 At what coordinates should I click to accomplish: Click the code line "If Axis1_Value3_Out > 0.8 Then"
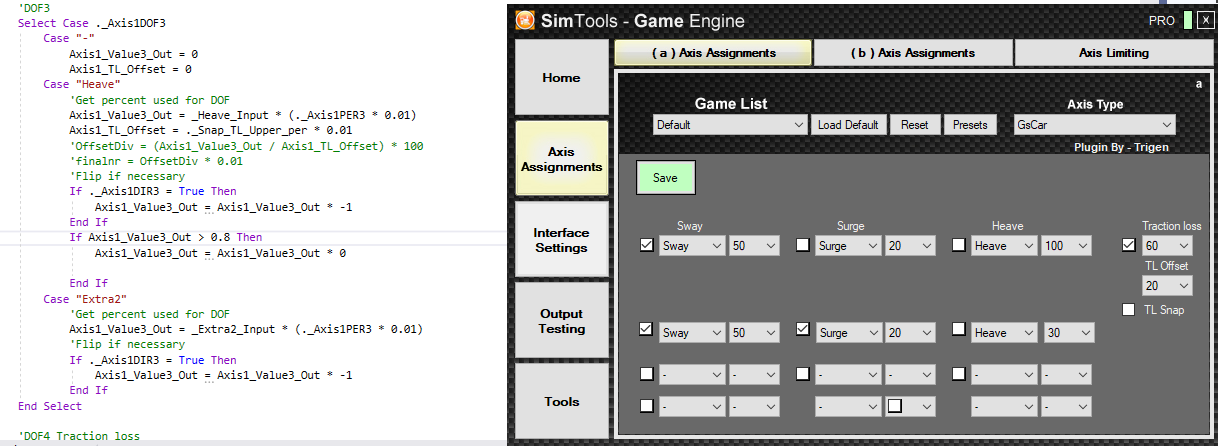[165, 238]
